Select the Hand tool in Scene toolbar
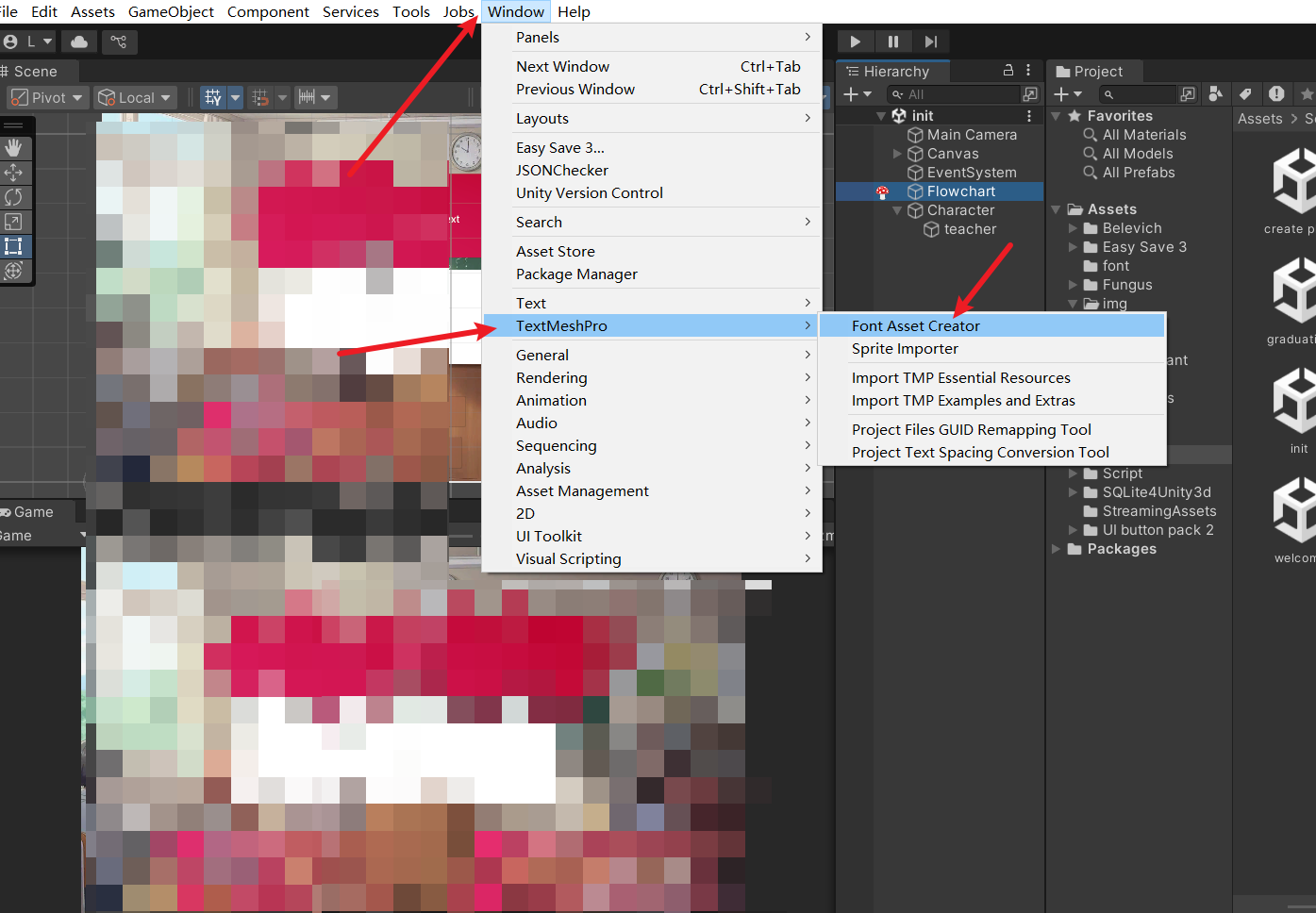 13,148
